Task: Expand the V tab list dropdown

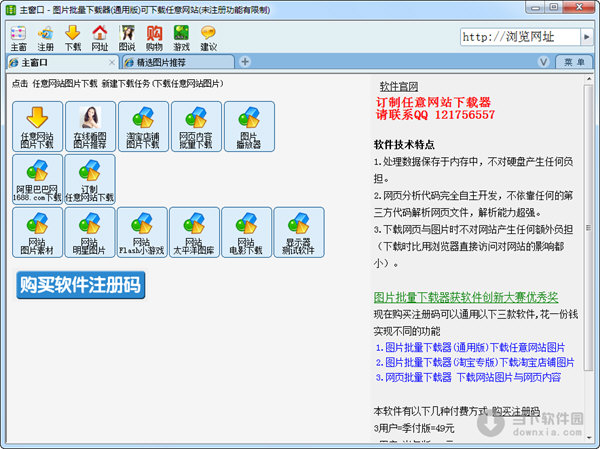Action: [x=543, y=62]
